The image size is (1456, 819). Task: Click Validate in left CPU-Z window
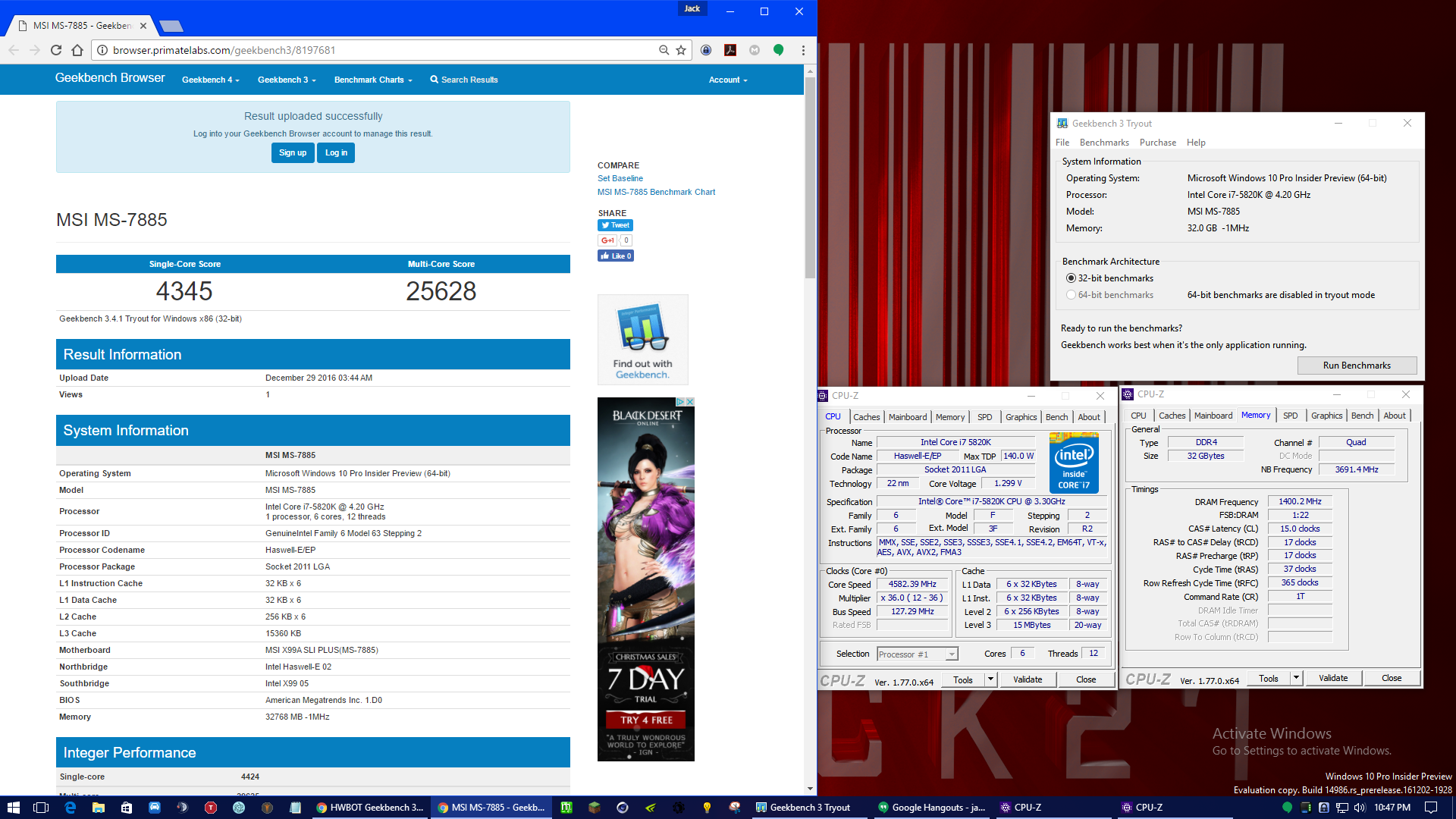tap(1028, 679)
